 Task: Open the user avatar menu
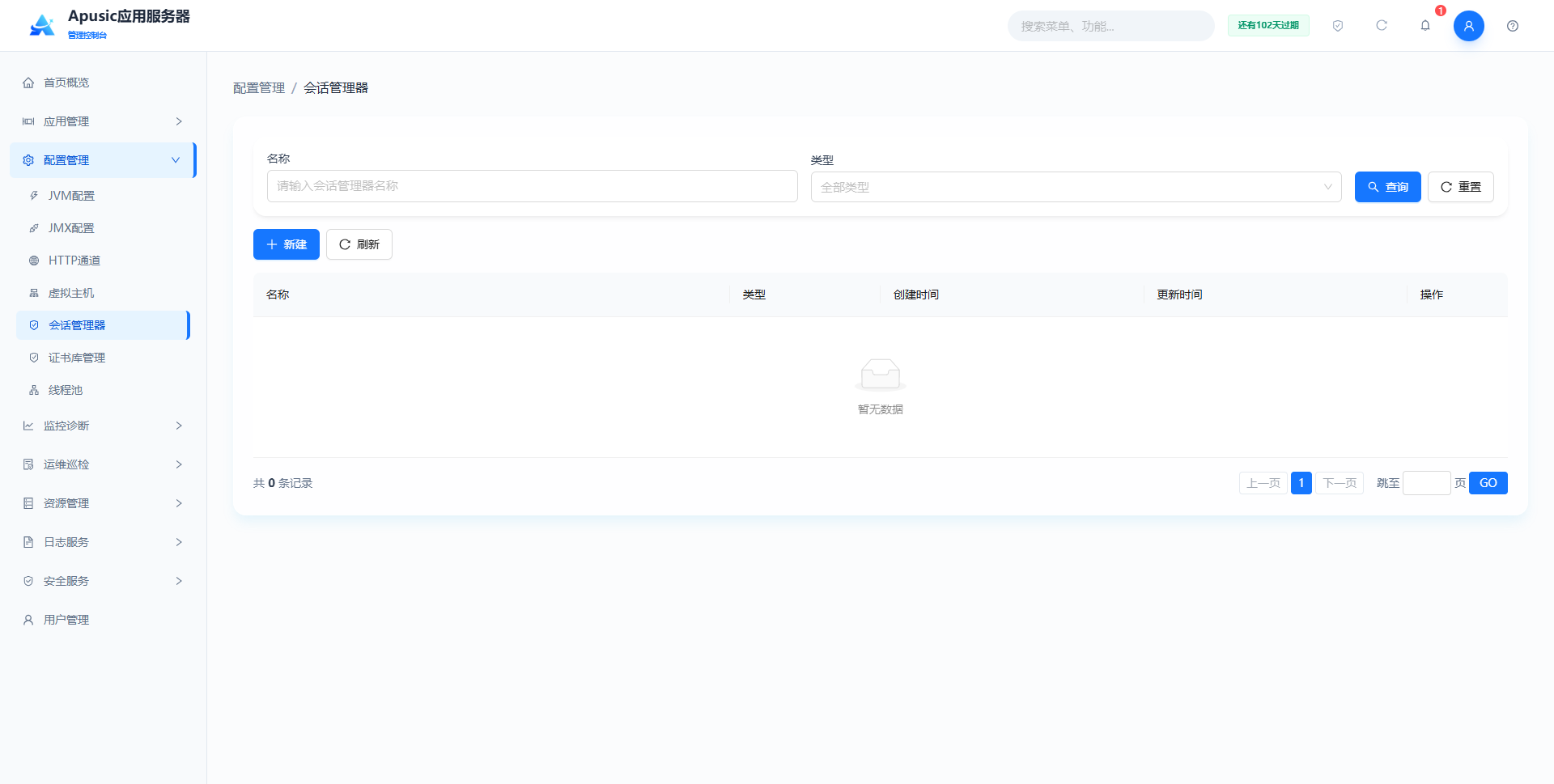click(x=1469, y=26)
